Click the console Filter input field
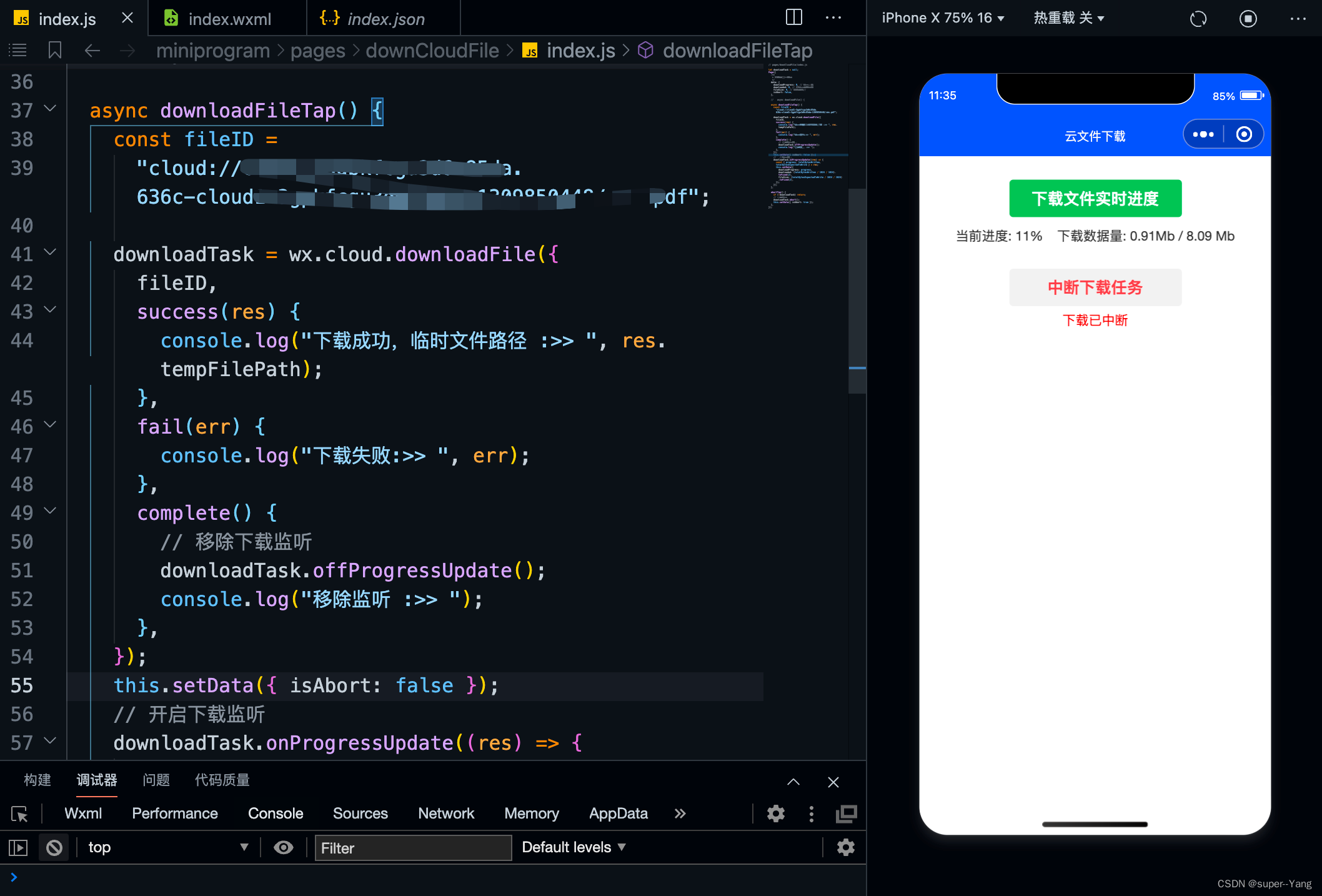 tap(413, 848)
